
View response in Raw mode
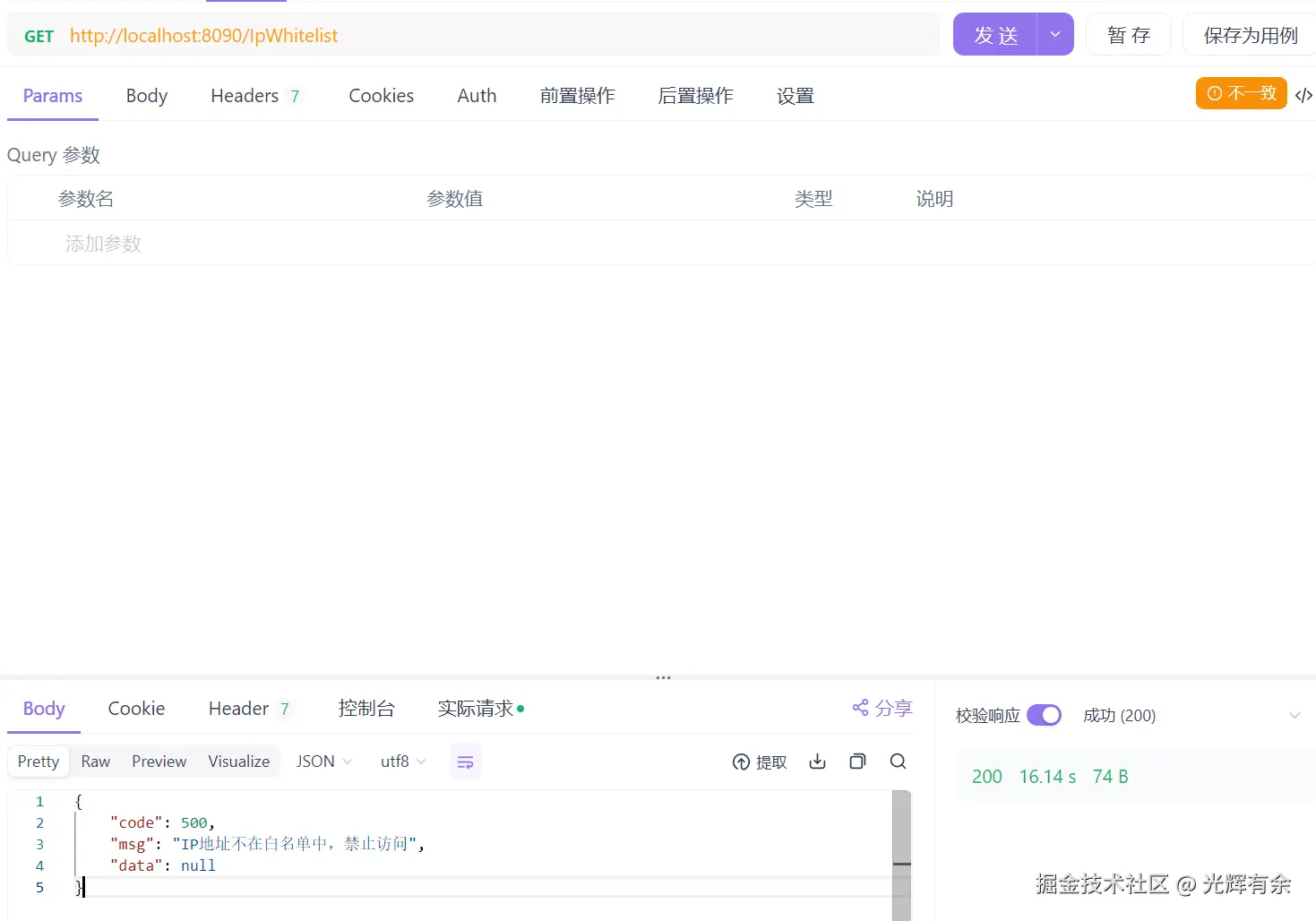(x=95, y=761)
